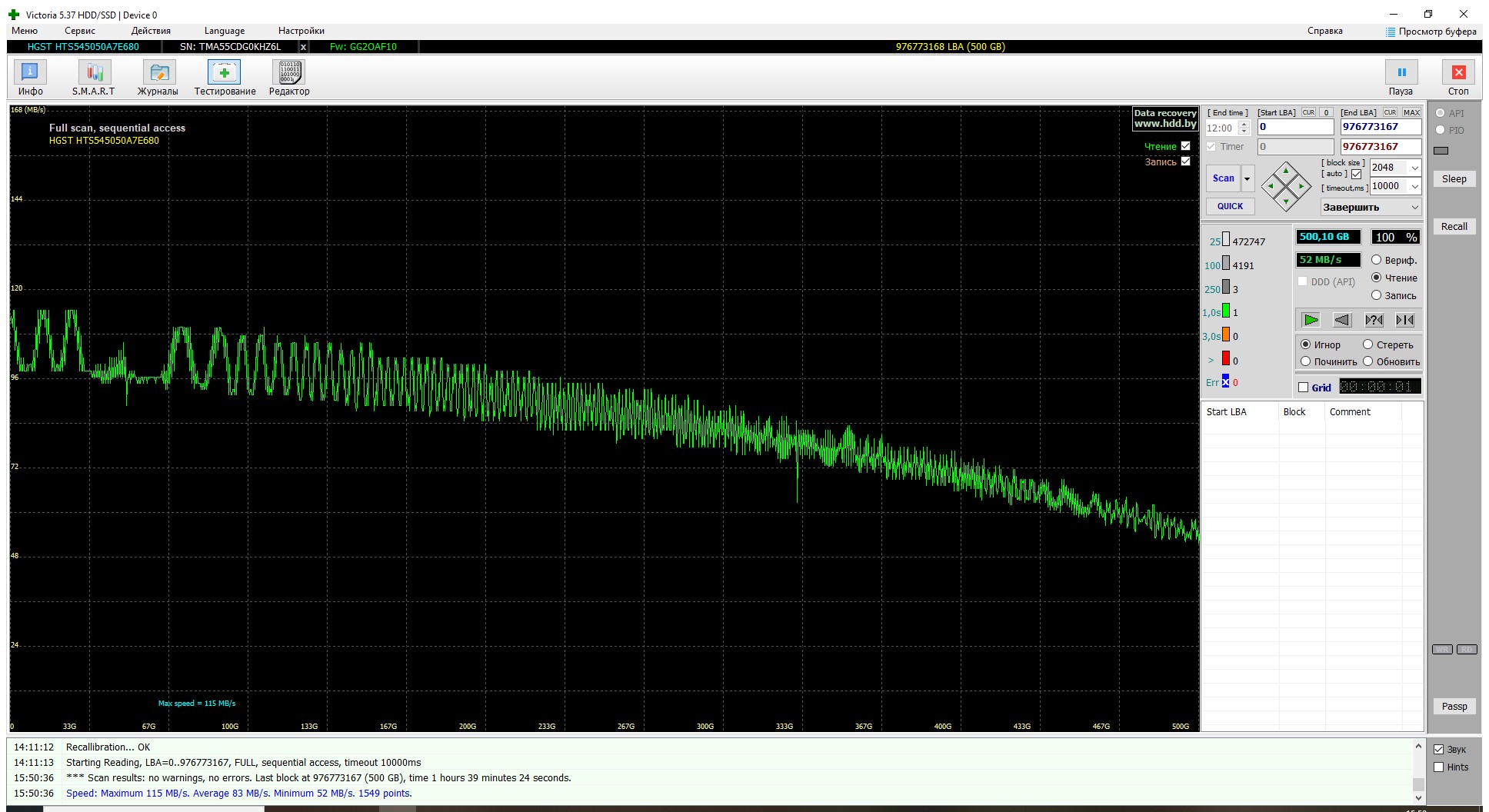
Task: Open the Журналы logs icon
Action: [x=158, y=78]
